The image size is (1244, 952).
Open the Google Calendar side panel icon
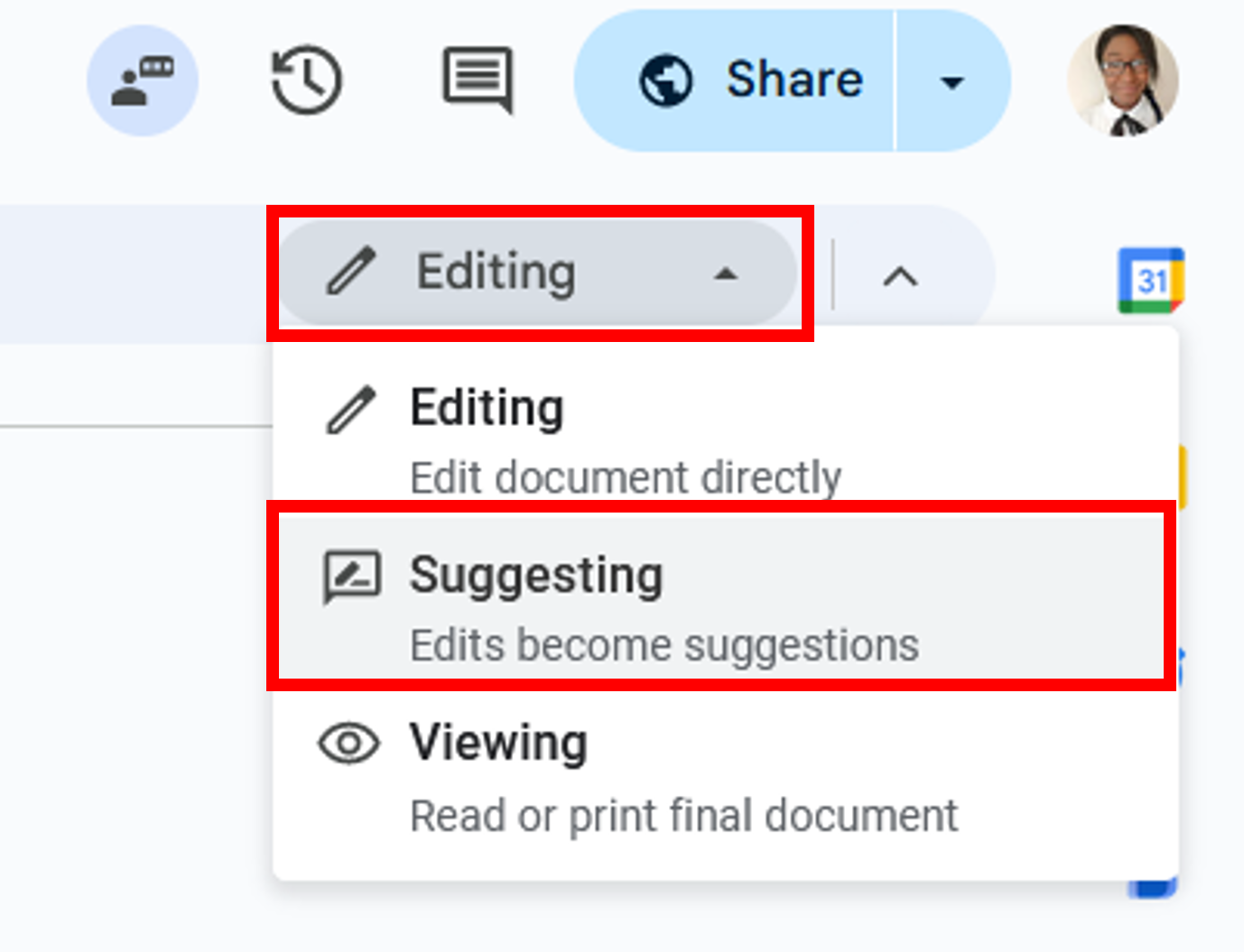point(1151,280)
